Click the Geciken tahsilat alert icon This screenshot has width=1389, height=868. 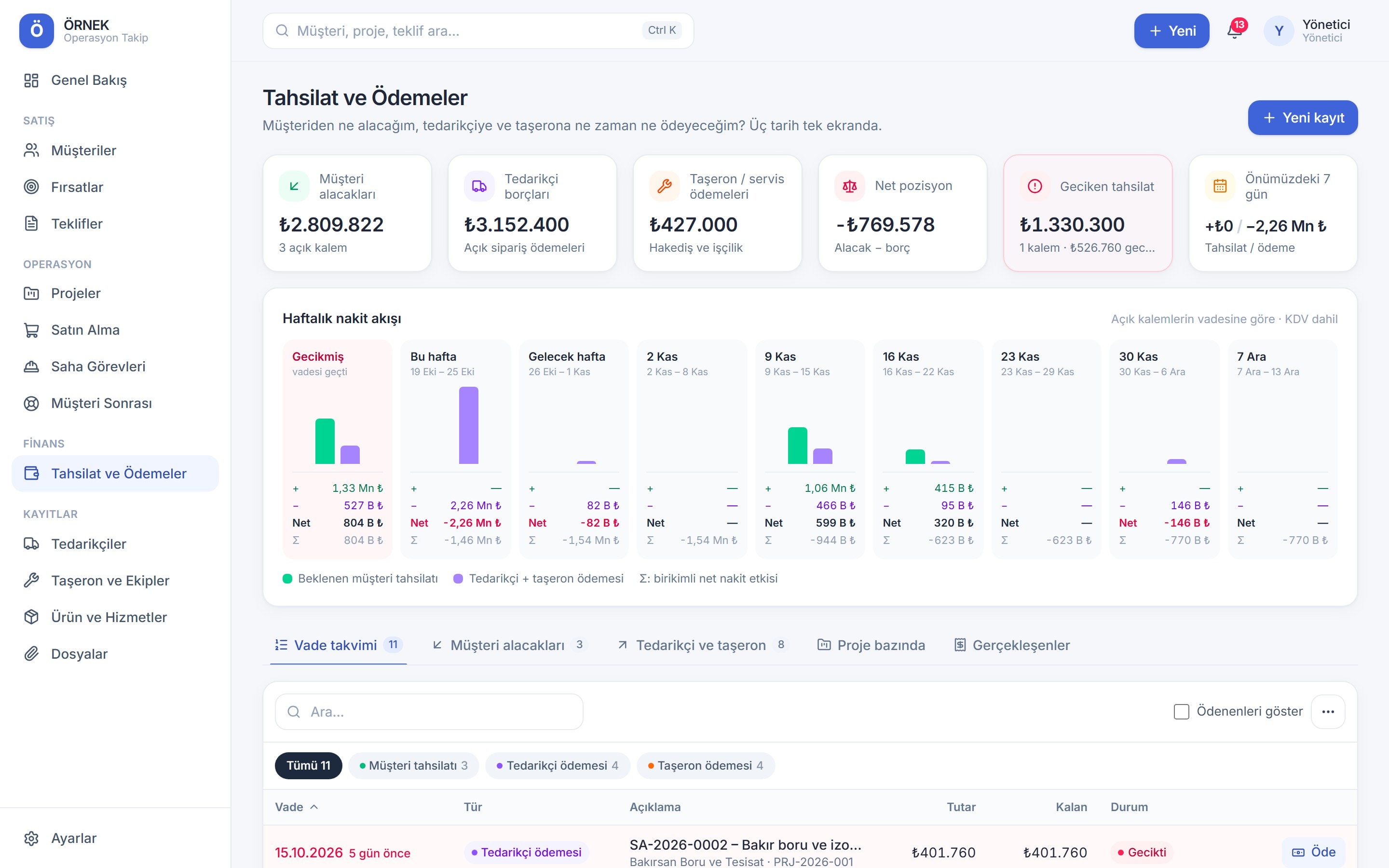click(x=1035, y=187)
